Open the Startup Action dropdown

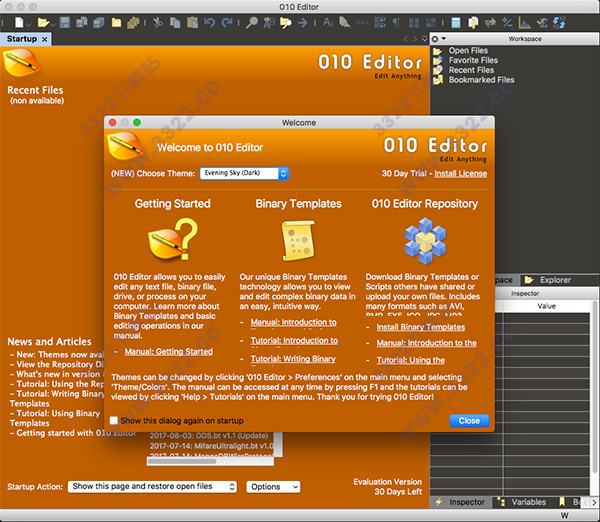pyautogui.click(x=152, y=486)
